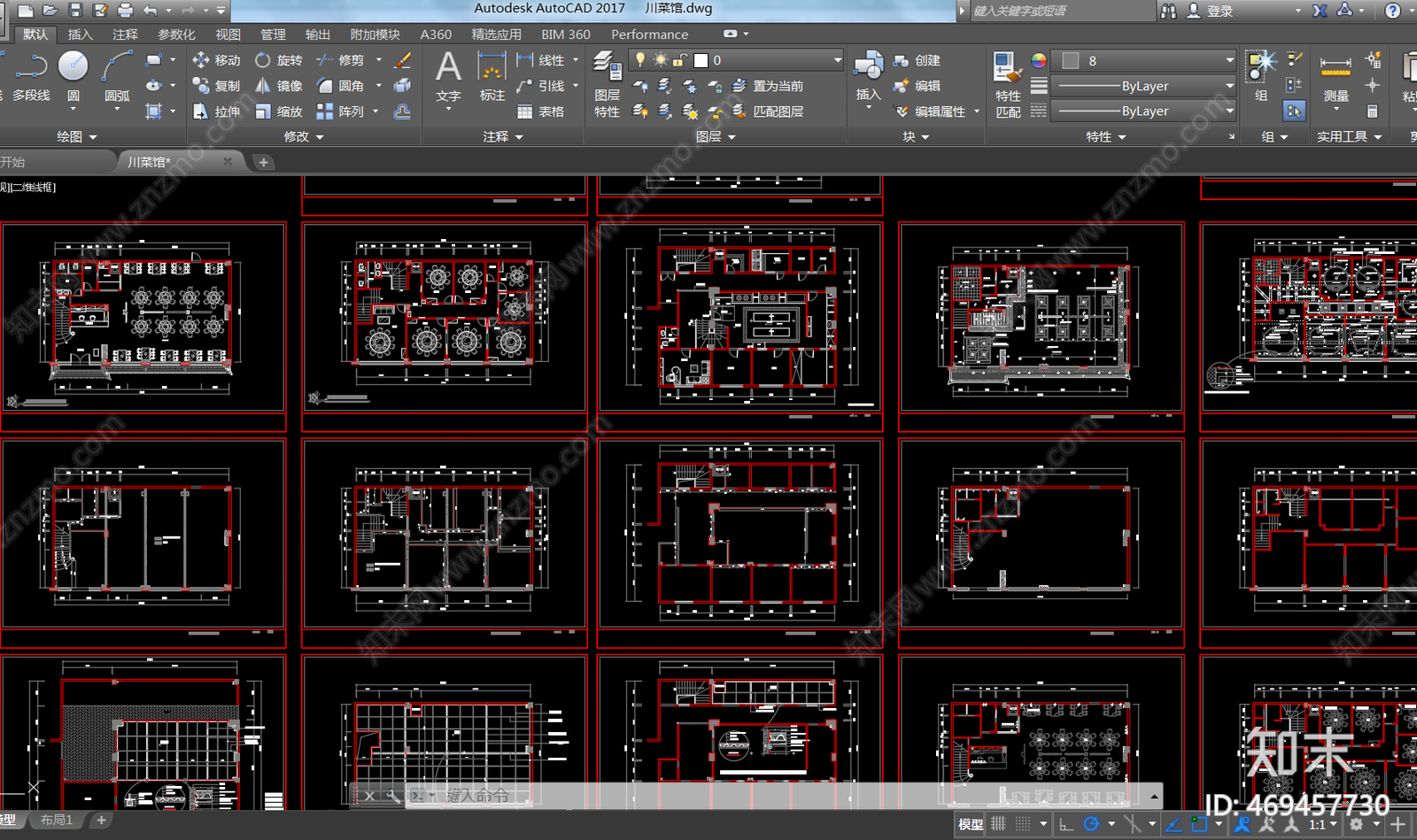Activate the Mirror (镜像) tool
Screen dimensions: 1417x840
click(x=279, y=86)
